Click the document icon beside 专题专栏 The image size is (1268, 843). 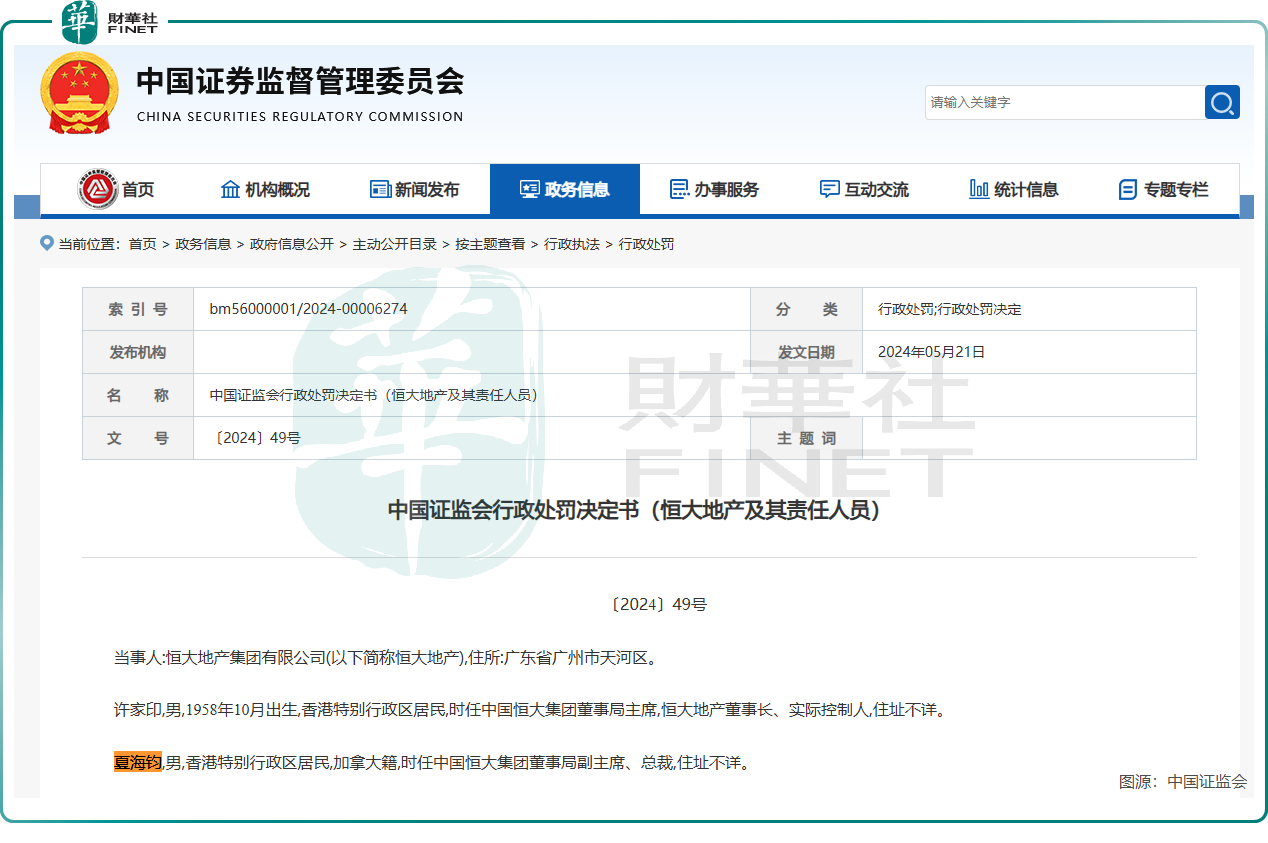tap(1128, 189)
